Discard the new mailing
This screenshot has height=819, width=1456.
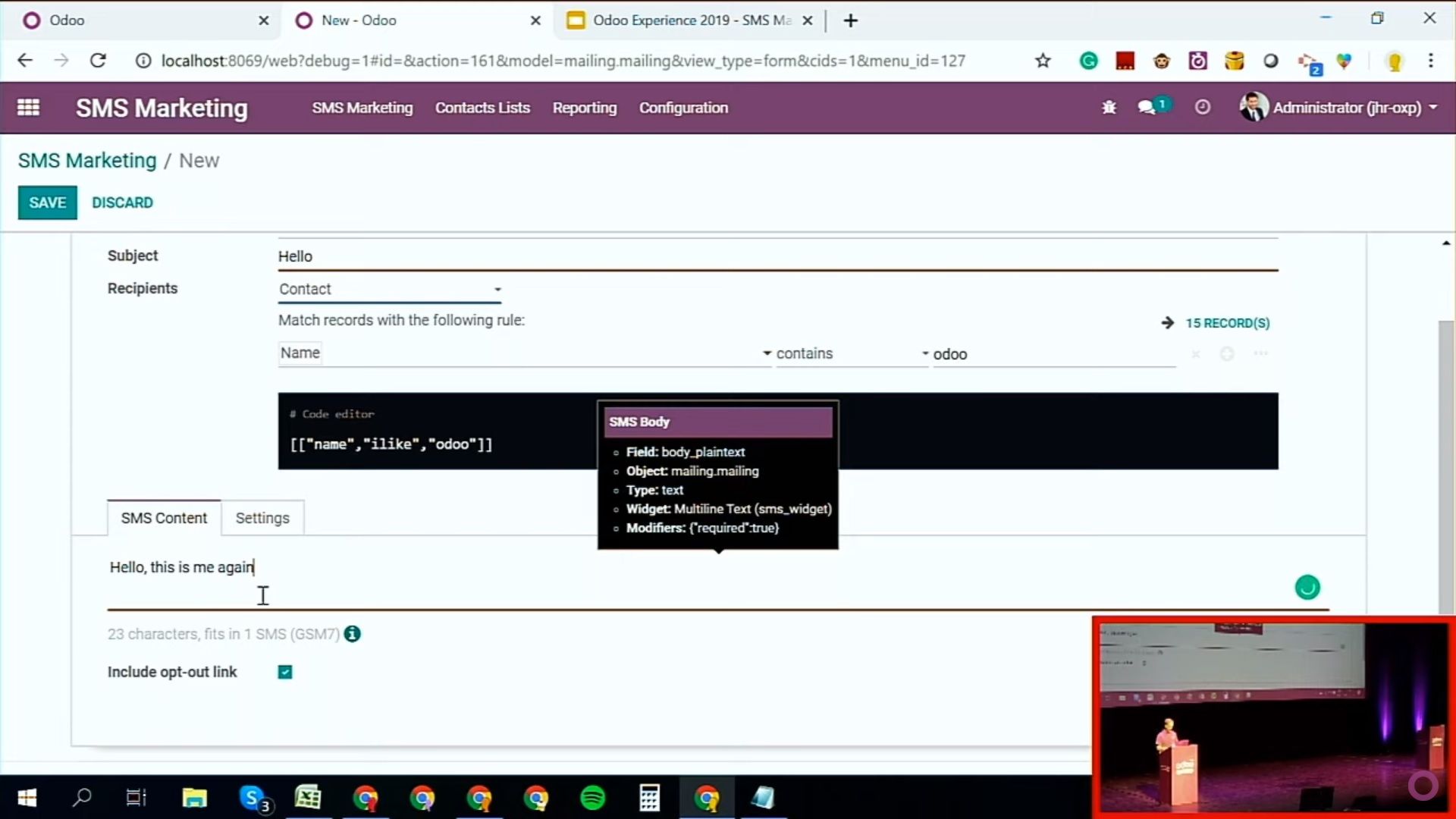[122, 202]
